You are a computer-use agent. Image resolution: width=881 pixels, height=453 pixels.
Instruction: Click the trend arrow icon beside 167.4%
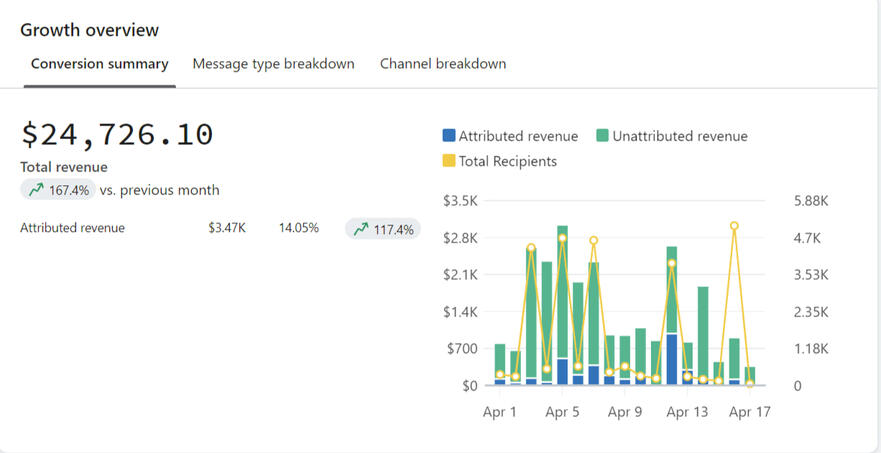click(36, 190)
